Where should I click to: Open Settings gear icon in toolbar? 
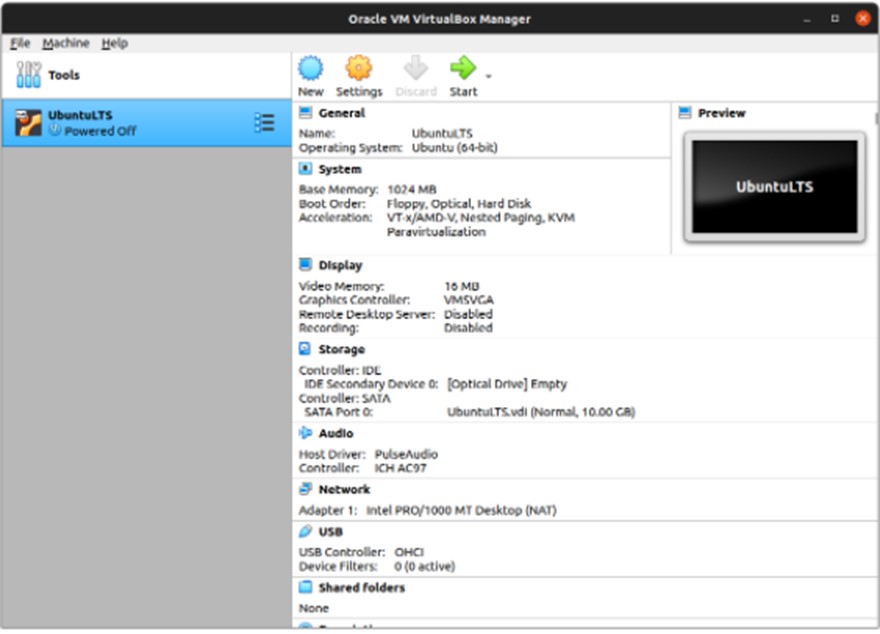(359, 68)
